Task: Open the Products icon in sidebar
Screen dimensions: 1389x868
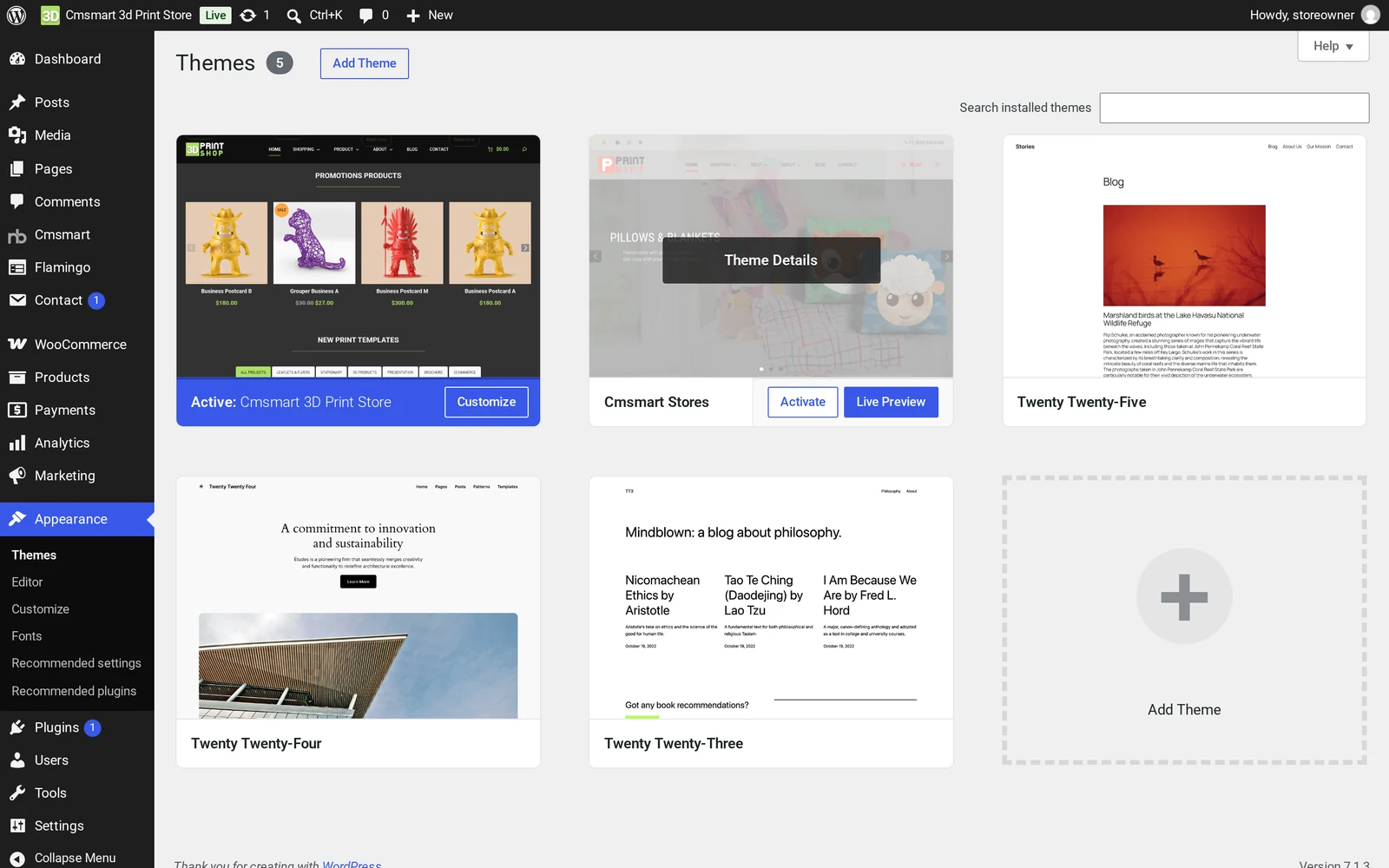Action: click(17, 378)
